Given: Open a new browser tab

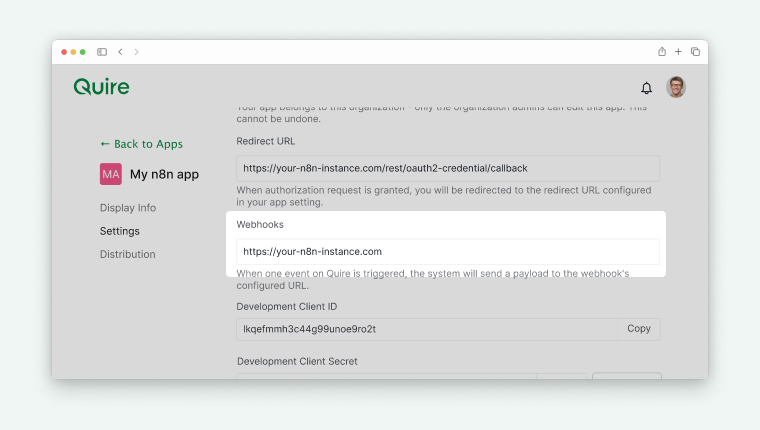Looking at the screenshot, I should 678,52.
